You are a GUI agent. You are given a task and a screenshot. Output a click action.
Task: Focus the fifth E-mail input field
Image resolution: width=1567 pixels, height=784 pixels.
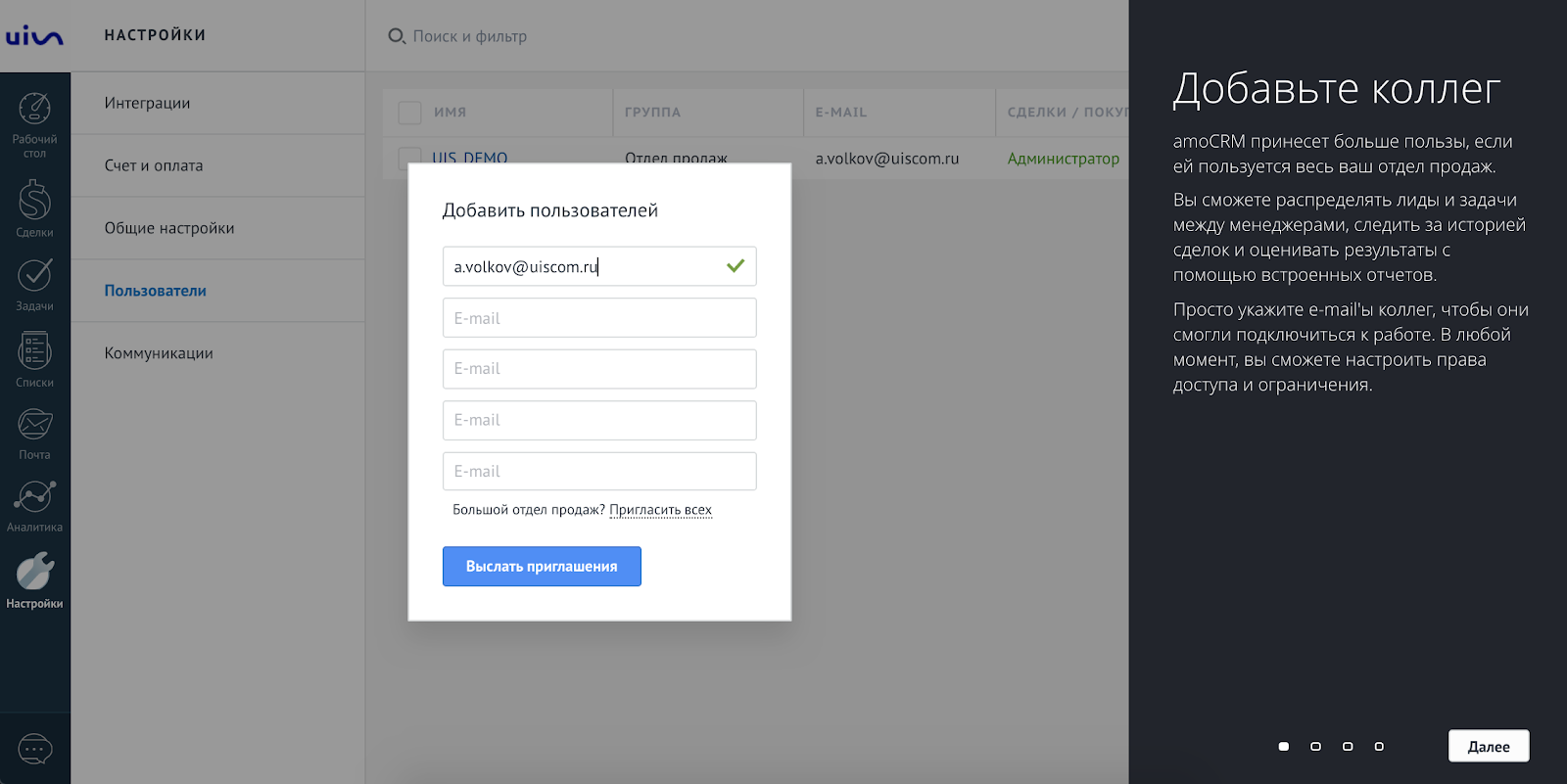tap(599, 471)
